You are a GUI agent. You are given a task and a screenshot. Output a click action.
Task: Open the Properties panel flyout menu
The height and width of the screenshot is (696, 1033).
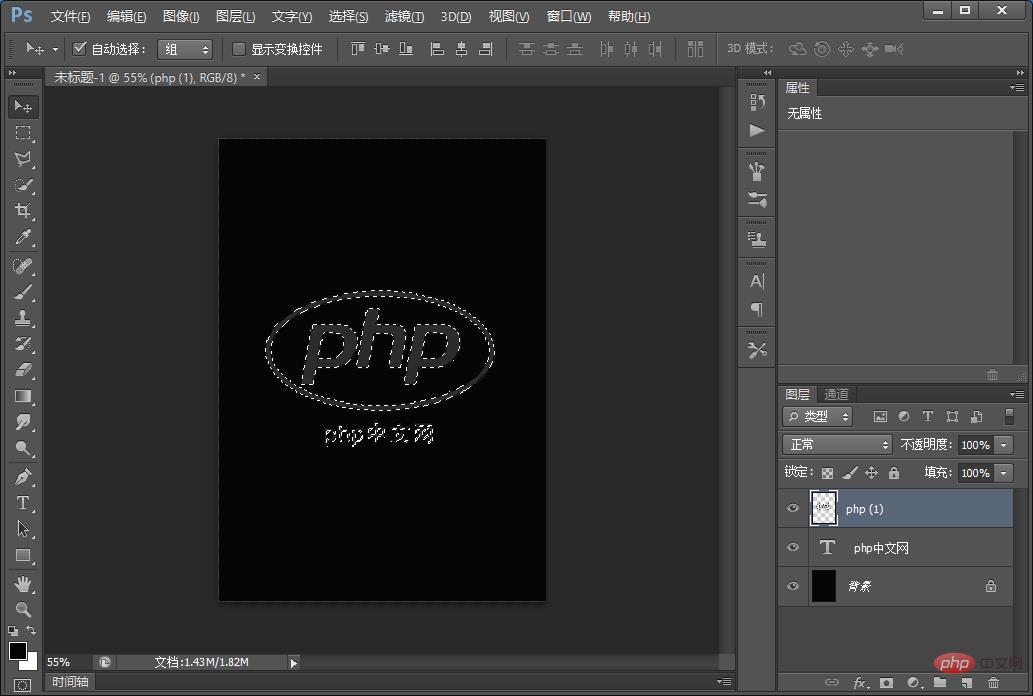[1017, 87]
